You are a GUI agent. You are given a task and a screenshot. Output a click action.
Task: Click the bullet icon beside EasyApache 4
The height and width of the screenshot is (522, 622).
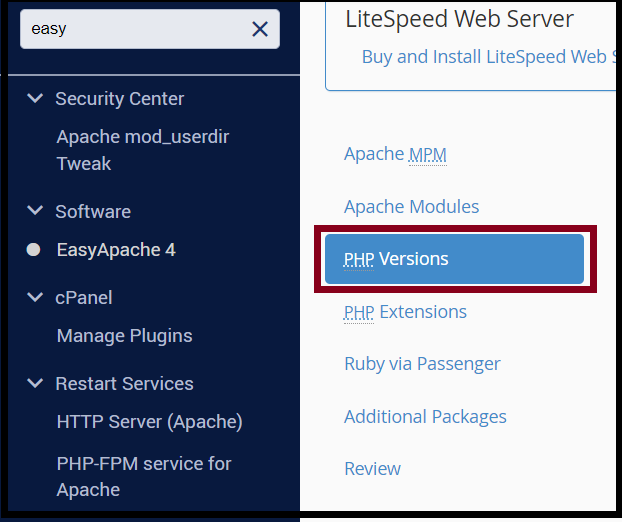point(33,249)
